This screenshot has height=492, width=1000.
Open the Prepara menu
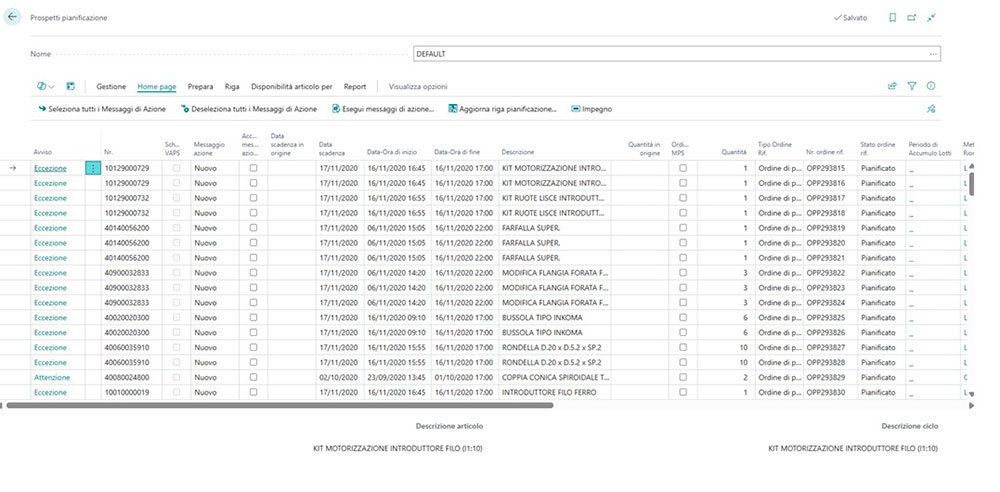(200, 86)
